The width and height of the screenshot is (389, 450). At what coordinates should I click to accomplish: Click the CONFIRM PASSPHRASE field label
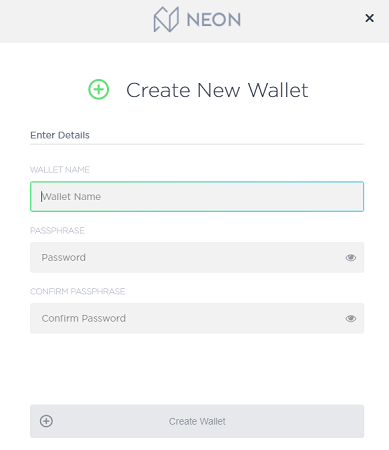(x=77, y=291)
